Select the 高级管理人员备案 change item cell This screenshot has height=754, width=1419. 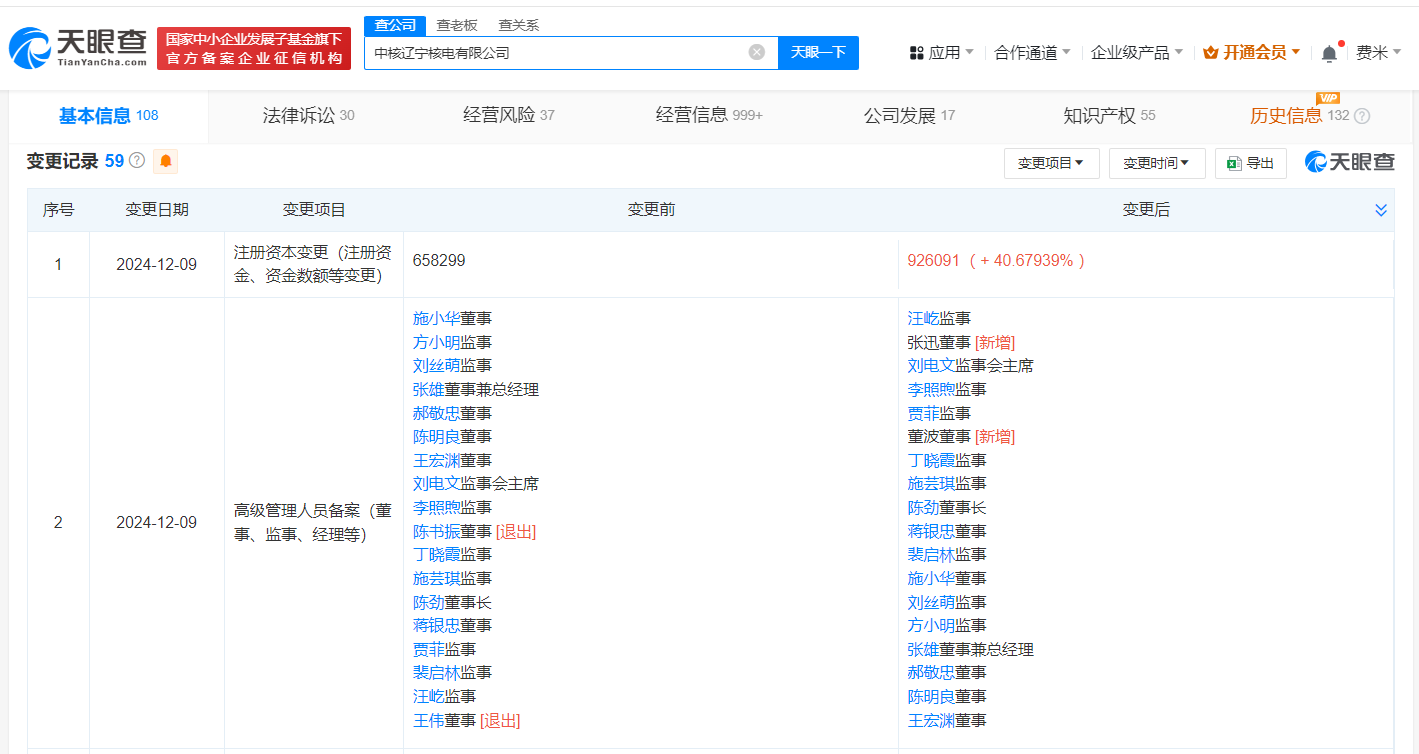pos(313,523)
